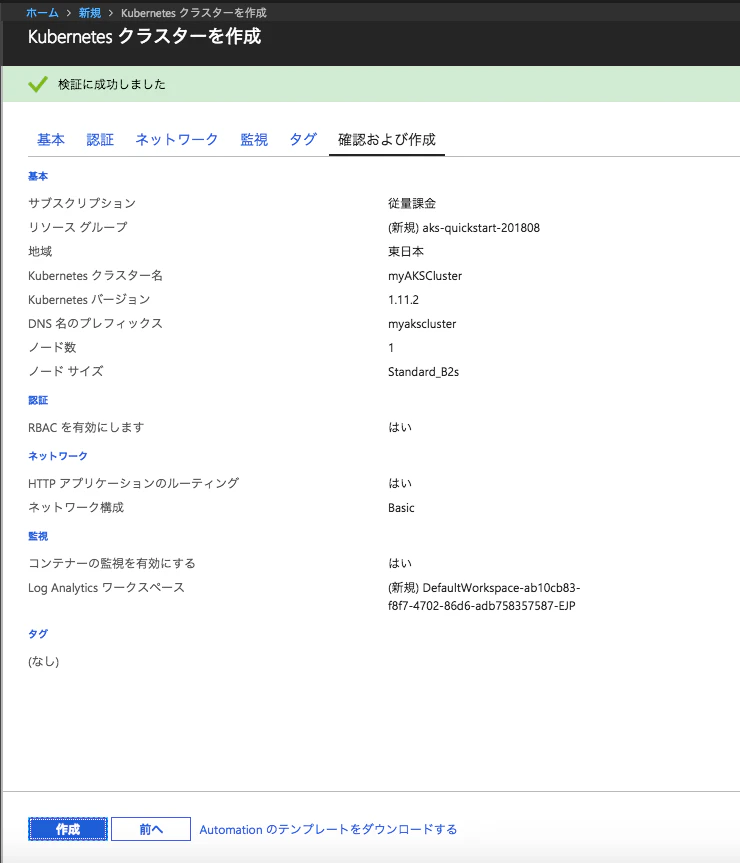Download the Automation template link

coord(328,829)
